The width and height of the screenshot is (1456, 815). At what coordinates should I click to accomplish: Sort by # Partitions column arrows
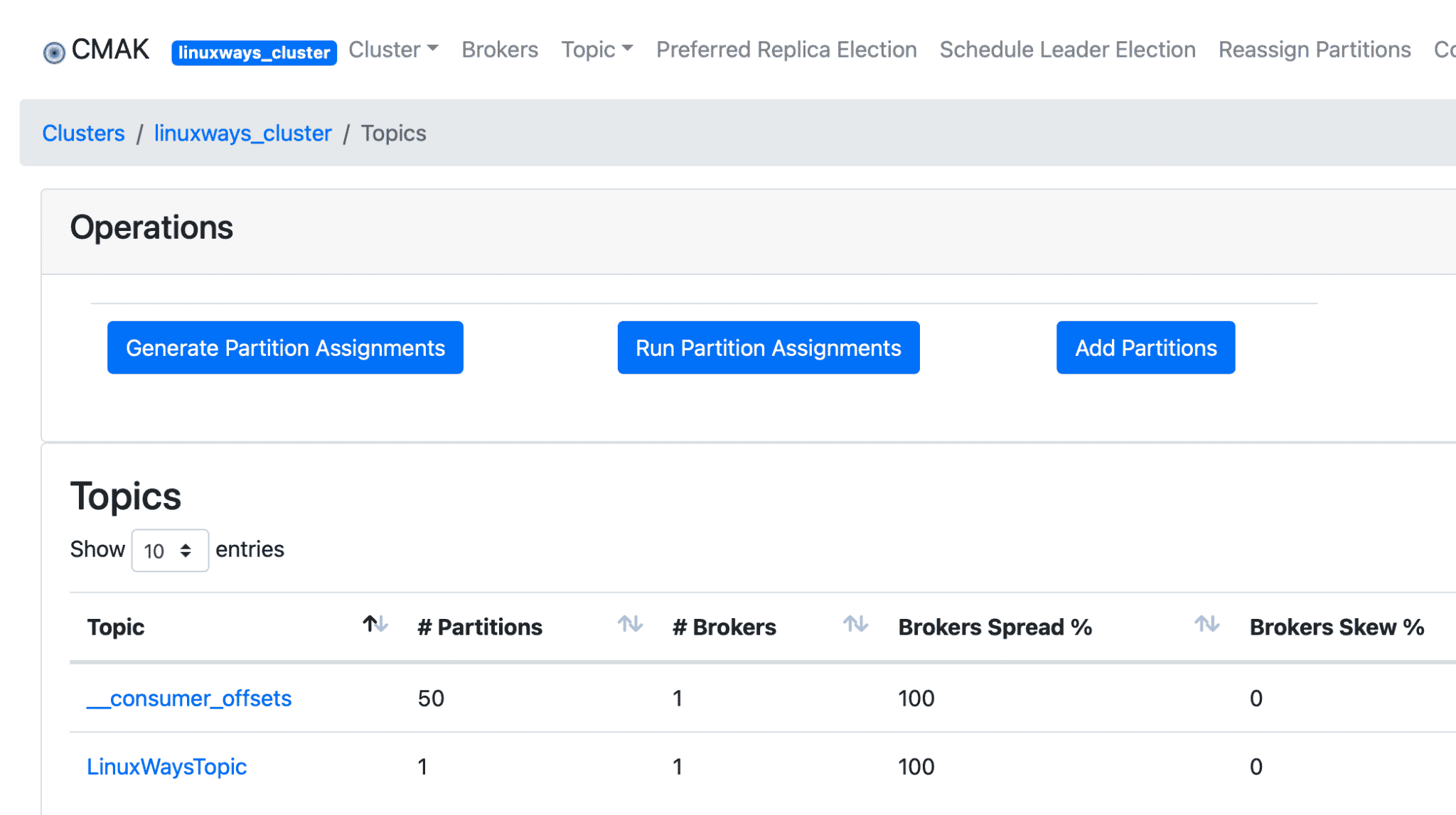point(630,625)
